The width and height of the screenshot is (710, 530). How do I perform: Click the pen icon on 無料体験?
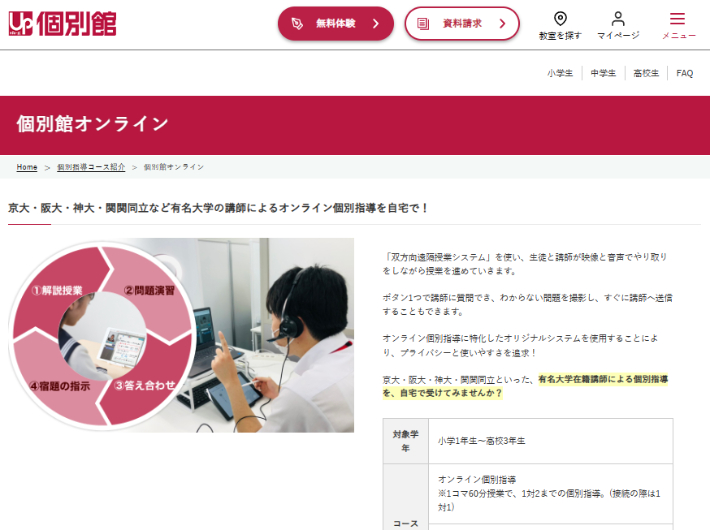[297, 23]
